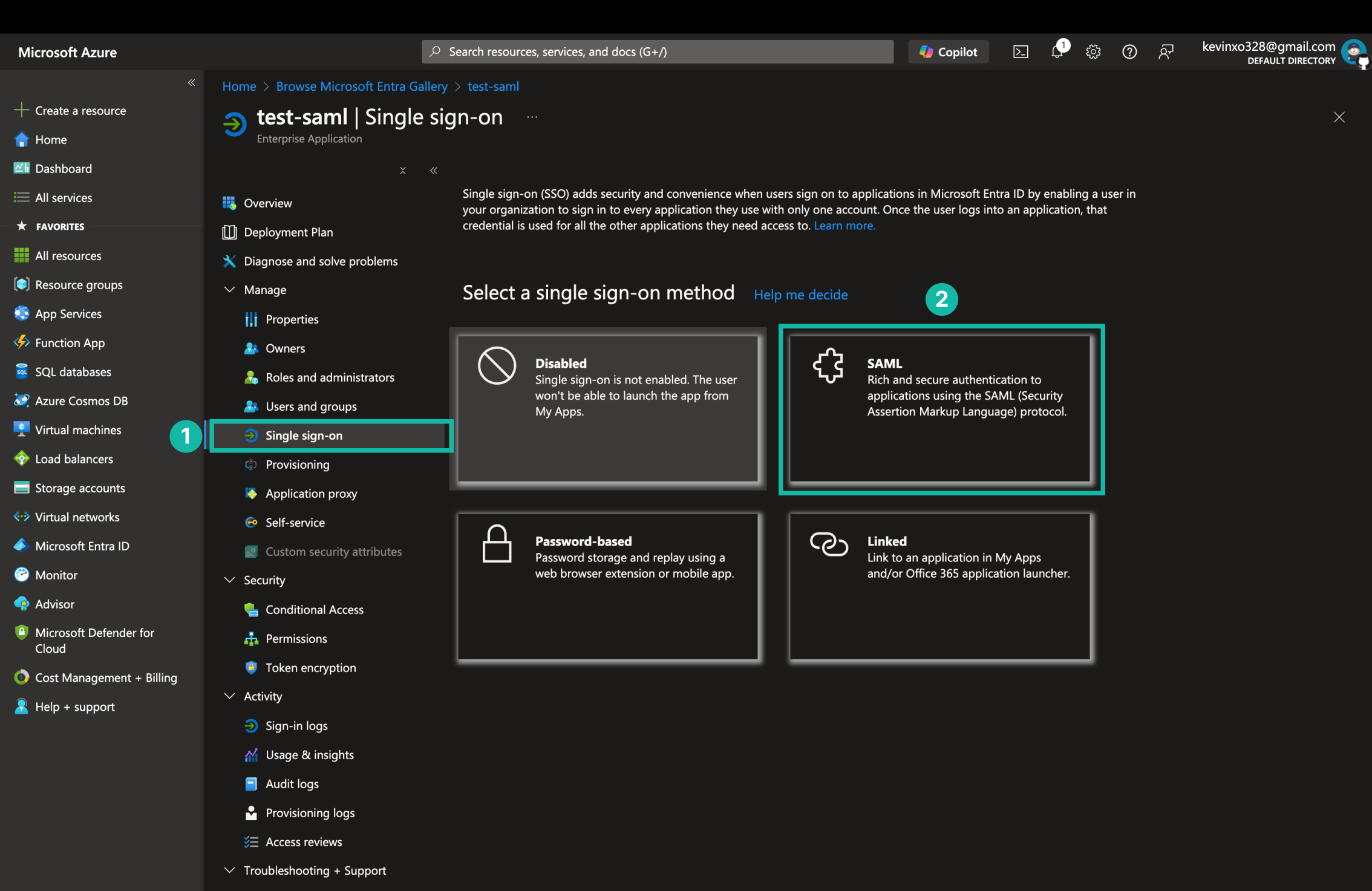Open the help question mark icon
This screenshot has width=1372, height=891.
pos(1129,52)
